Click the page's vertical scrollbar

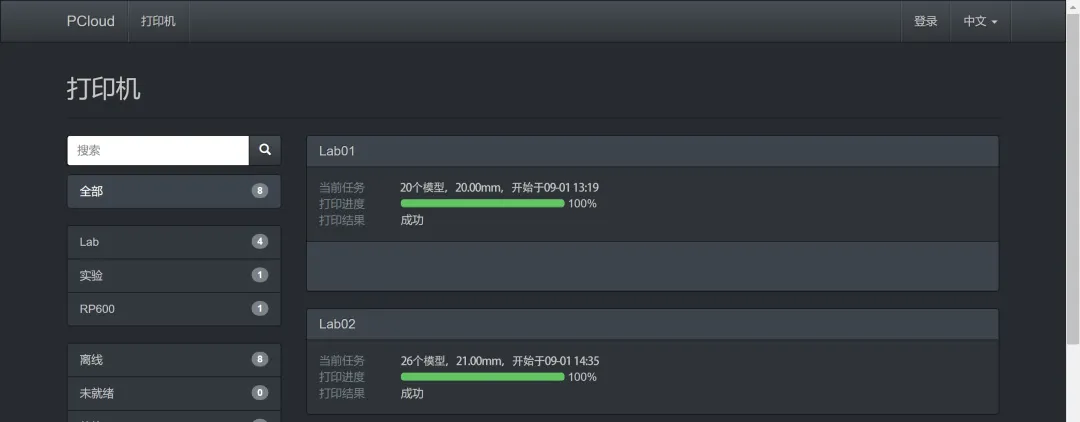click(1073, 200)
